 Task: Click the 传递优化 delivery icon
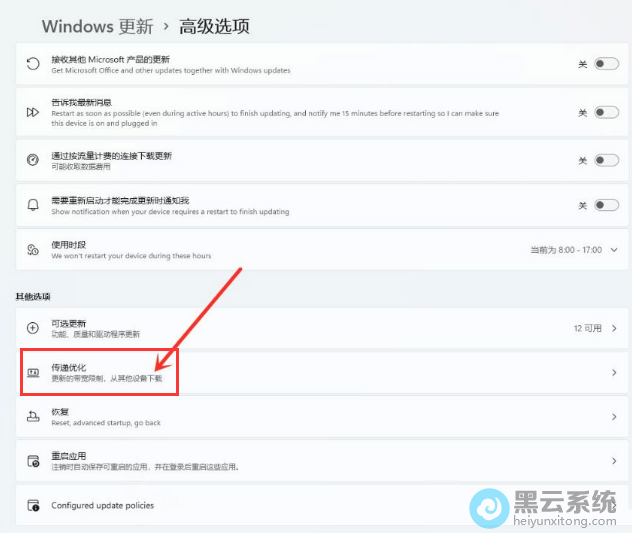33,373
